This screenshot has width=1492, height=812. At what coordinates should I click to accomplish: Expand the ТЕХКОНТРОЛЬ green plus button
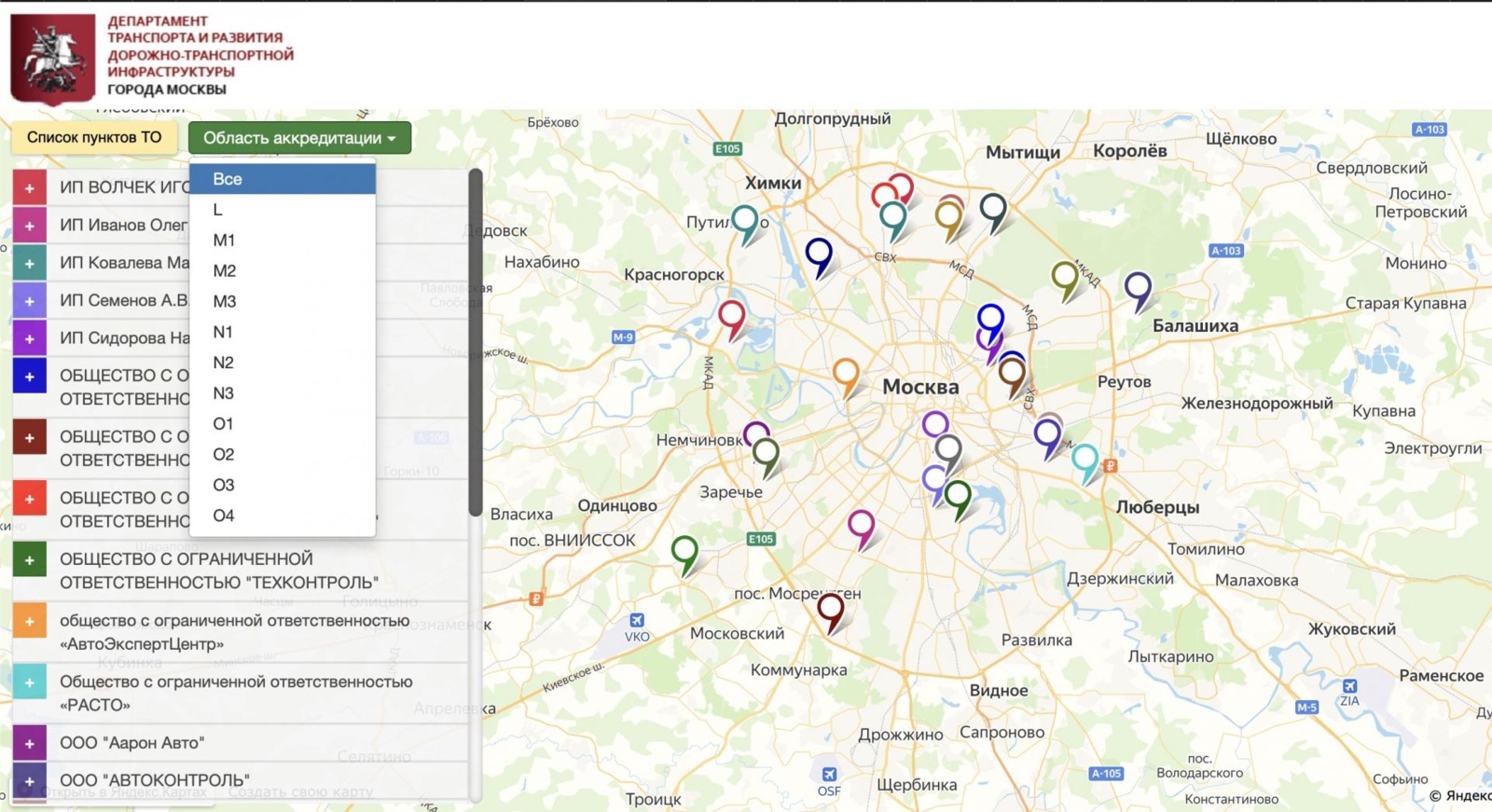(x=30, y=560)
